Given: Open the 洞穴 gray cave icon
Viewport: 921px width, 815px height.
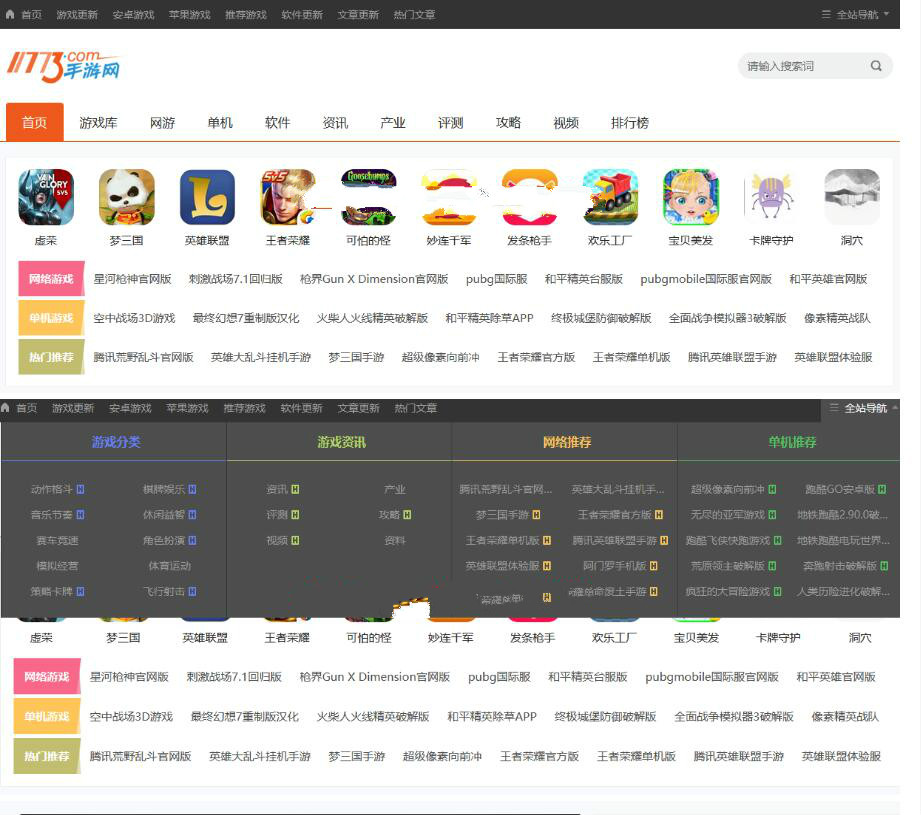Looking at the screenshot, I should [852, 197].
